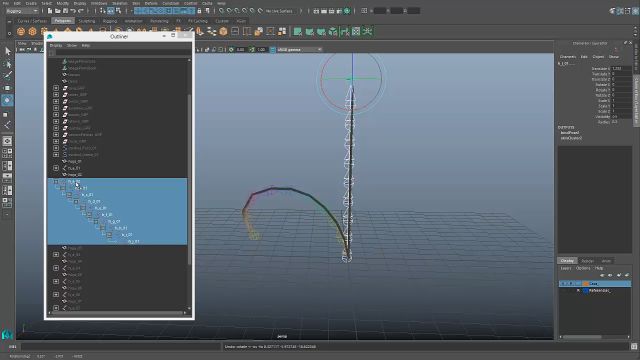Open the Rigging menu set dropdown
Viewport: 640px width, 360px height.
[x=22, y=11]
